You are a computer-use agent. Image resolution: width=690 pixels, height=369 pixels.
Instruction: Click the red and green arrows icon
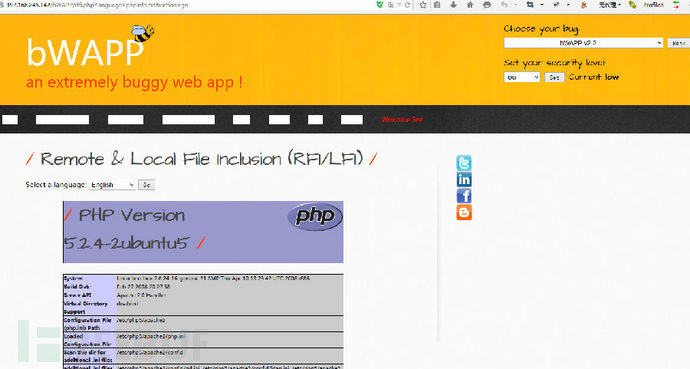pos(676,5)
